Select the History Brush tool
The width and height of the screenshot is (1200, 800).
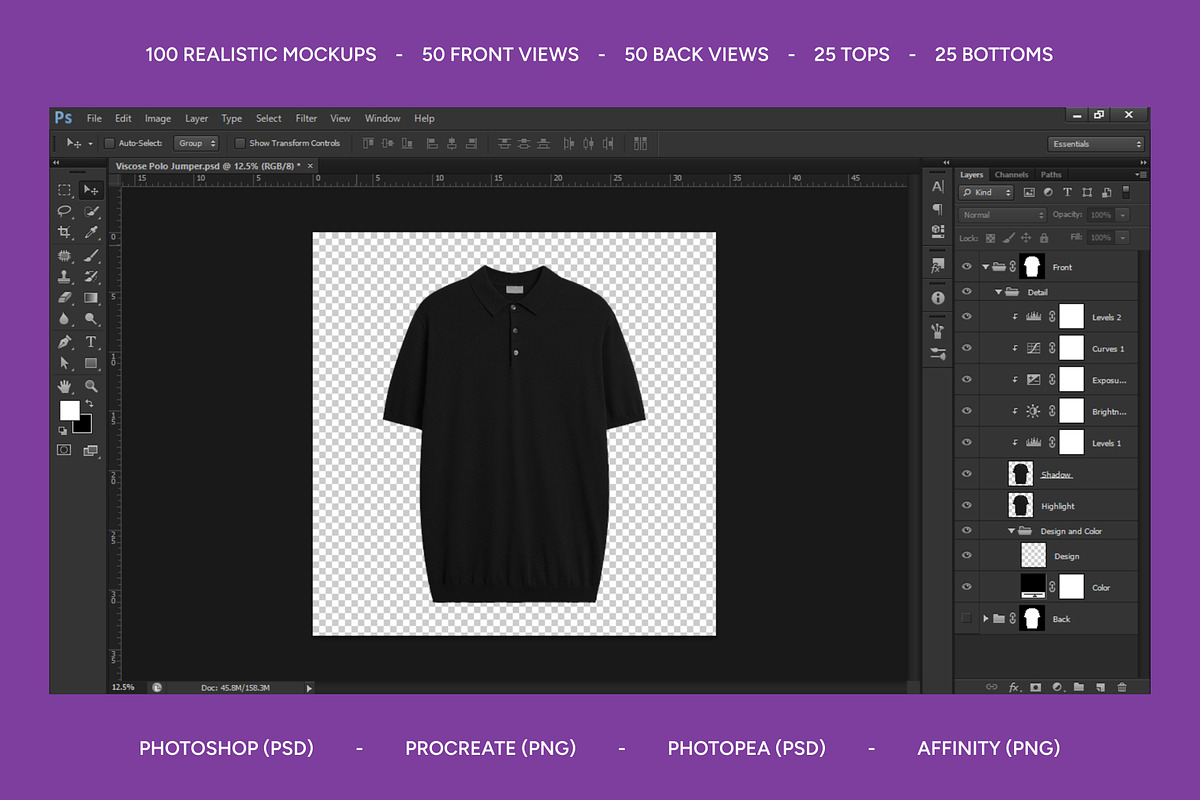(91, 277)
